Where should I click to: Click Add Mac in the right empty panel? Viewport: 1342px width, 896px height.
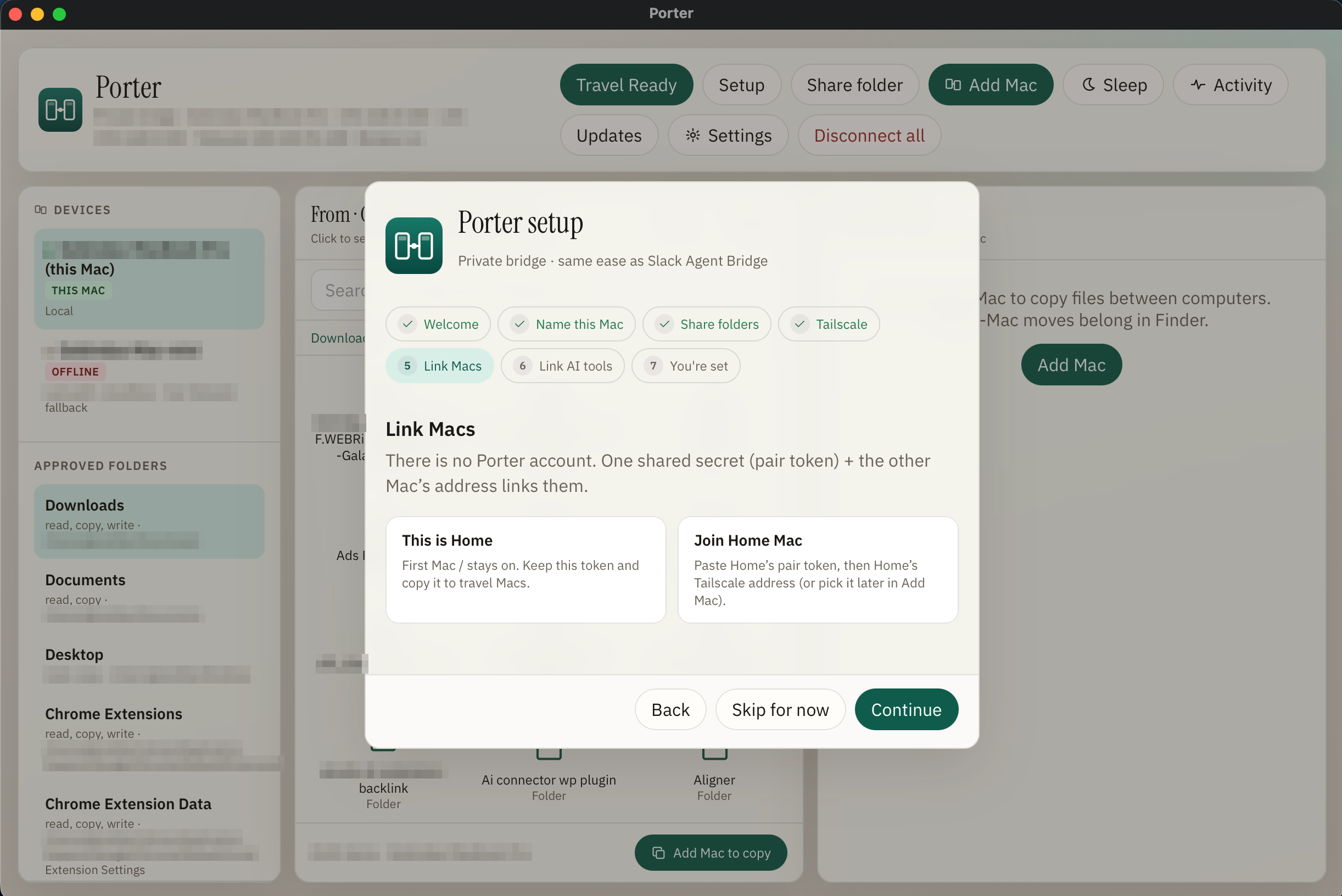pos(1071,365)
